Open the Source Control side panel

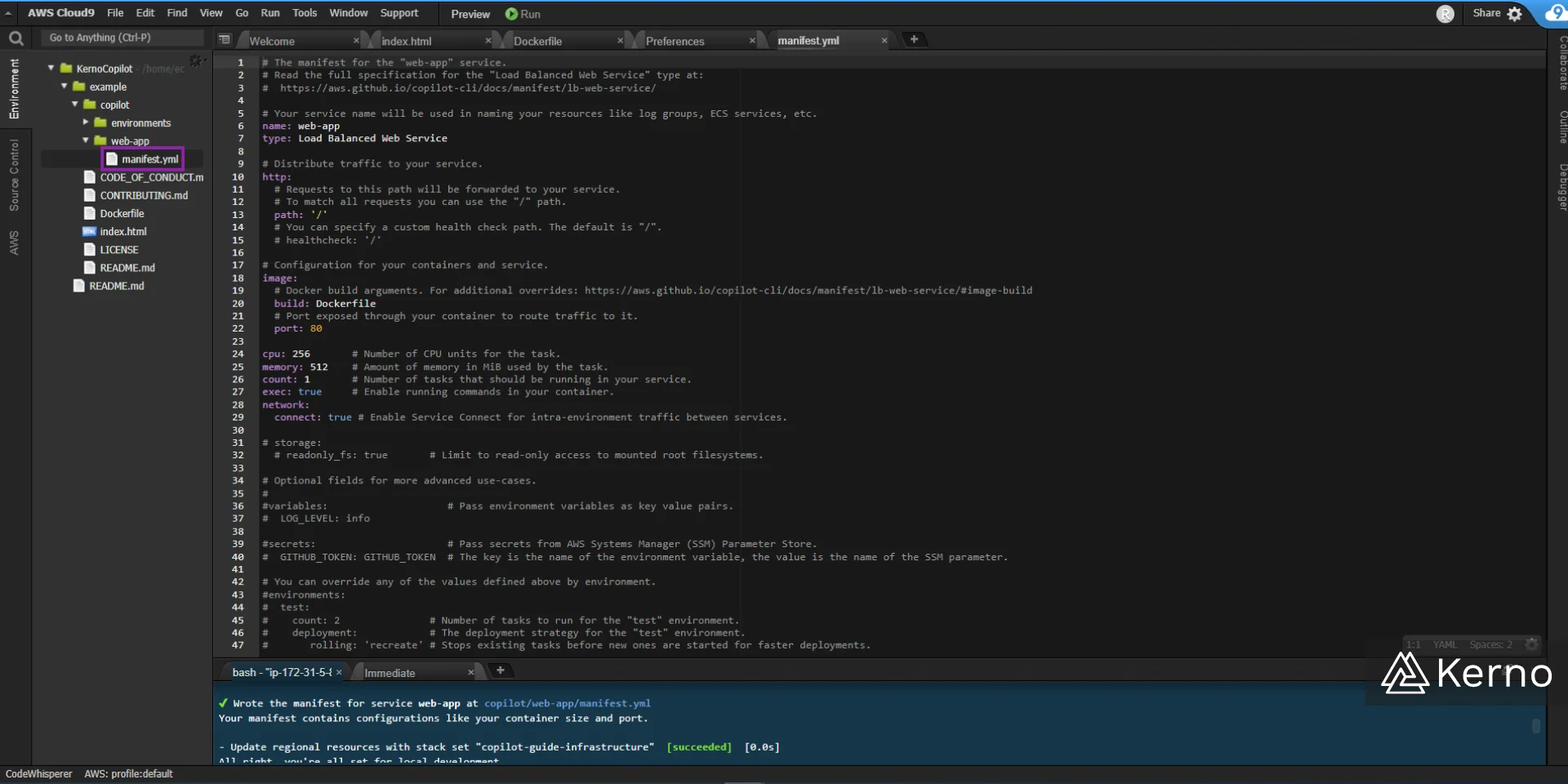click(x=14, y=175)
